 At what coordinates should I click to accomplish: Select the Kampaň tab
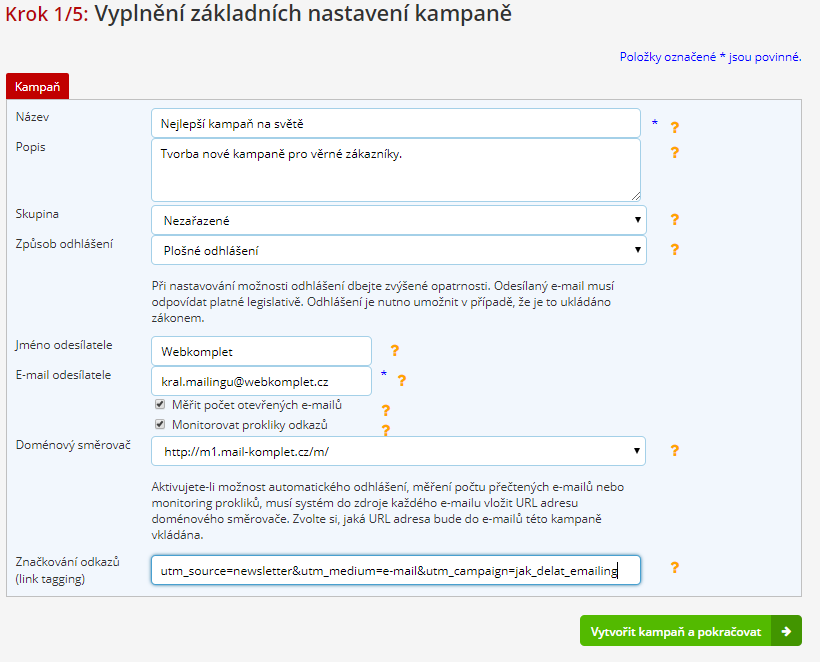point(38,86)
